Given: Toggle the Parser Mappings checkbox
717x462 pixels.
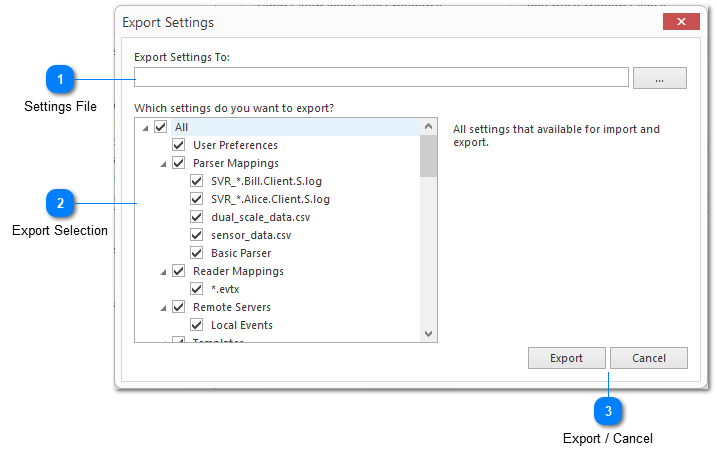Looking at the screenshot, I should coord(178,163).
